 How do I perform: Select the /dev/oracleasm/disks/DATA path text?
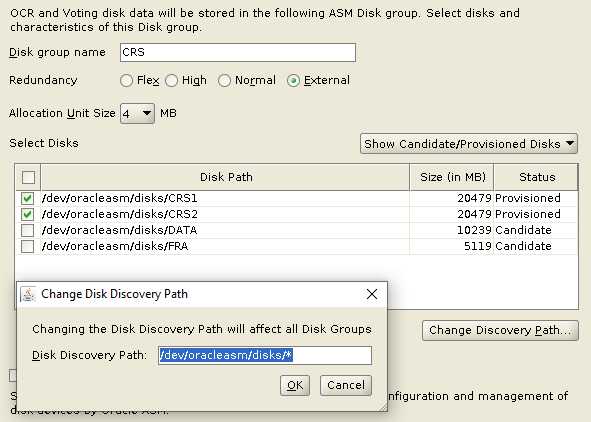click(x=119, y=230)
